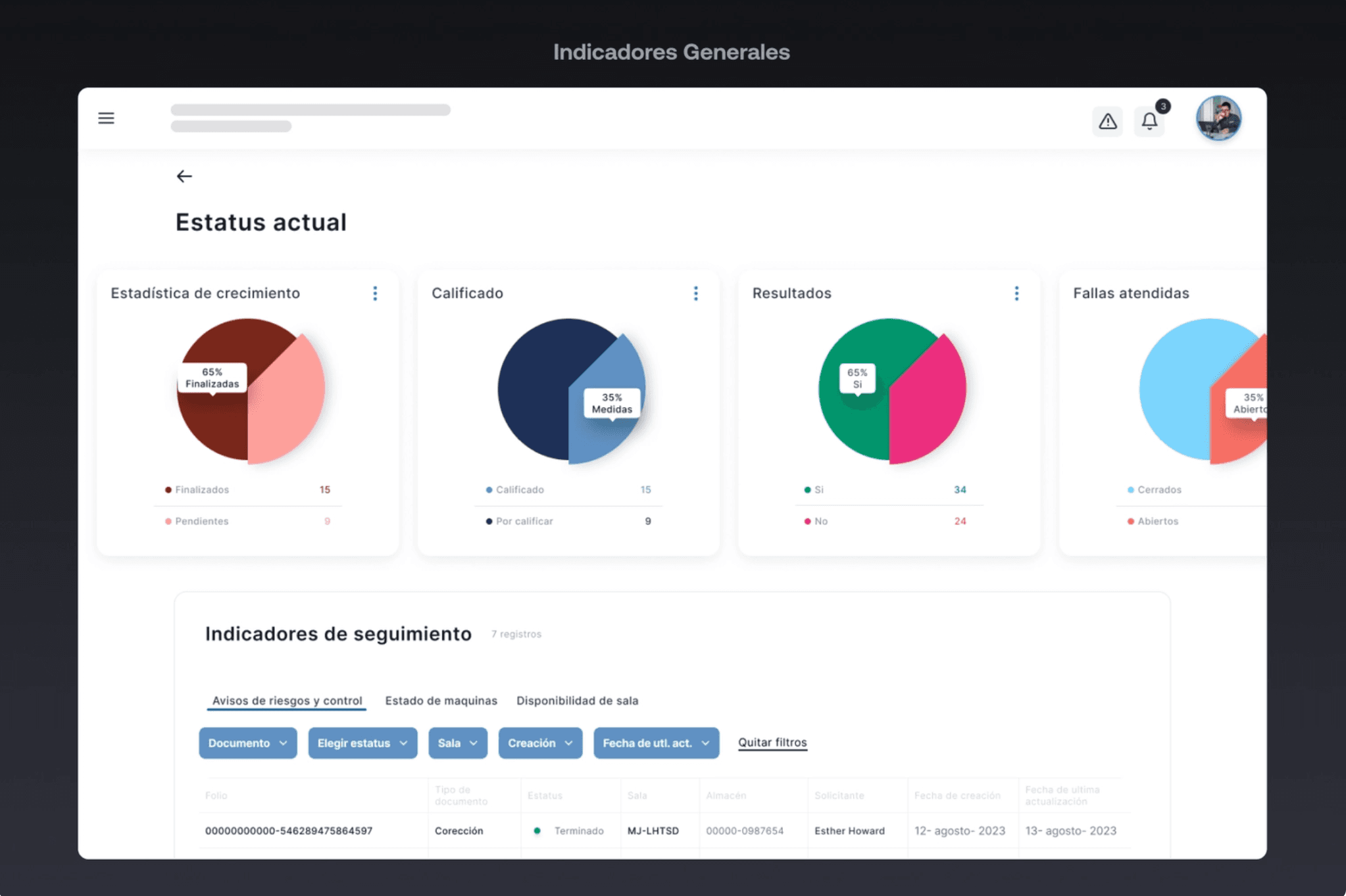The height and width of the screenshot is (896, 1346).
Task: Open user profile avatar
Action: point(1218,118)
